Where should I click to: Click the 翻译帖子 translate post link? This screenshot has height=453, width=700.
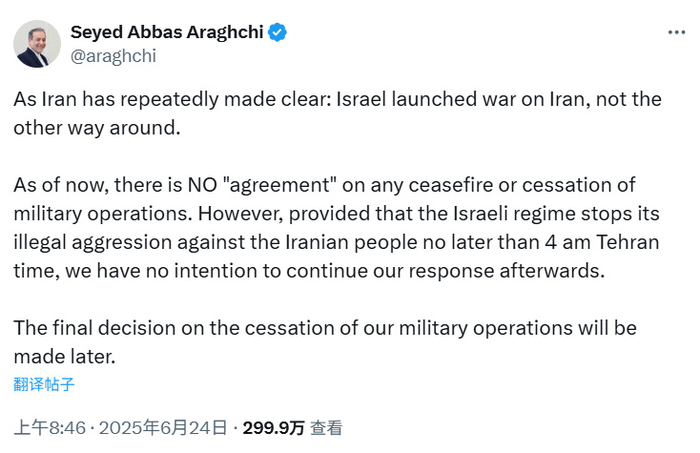44,383
